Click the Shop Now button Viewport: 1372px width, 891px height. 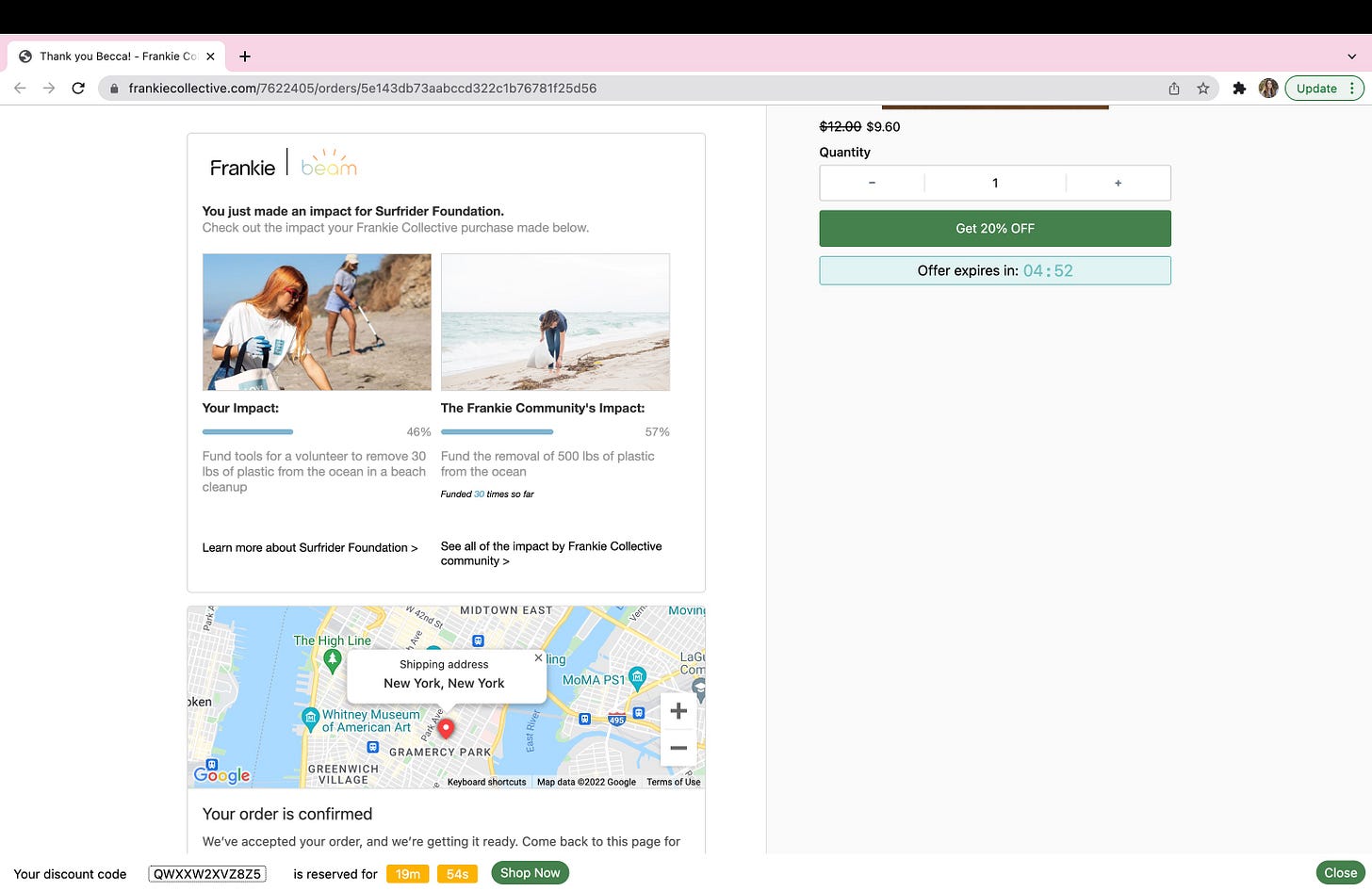click(530, 873)
